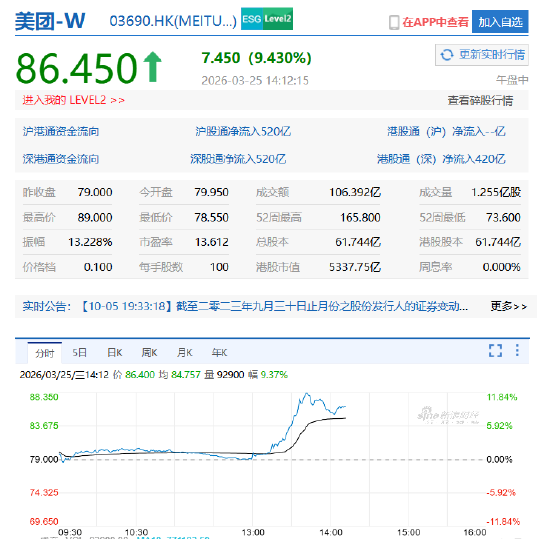Click the 振幅 value 13.228%
Viewport: 550px width, 539px height.
(x=90, y=242)
